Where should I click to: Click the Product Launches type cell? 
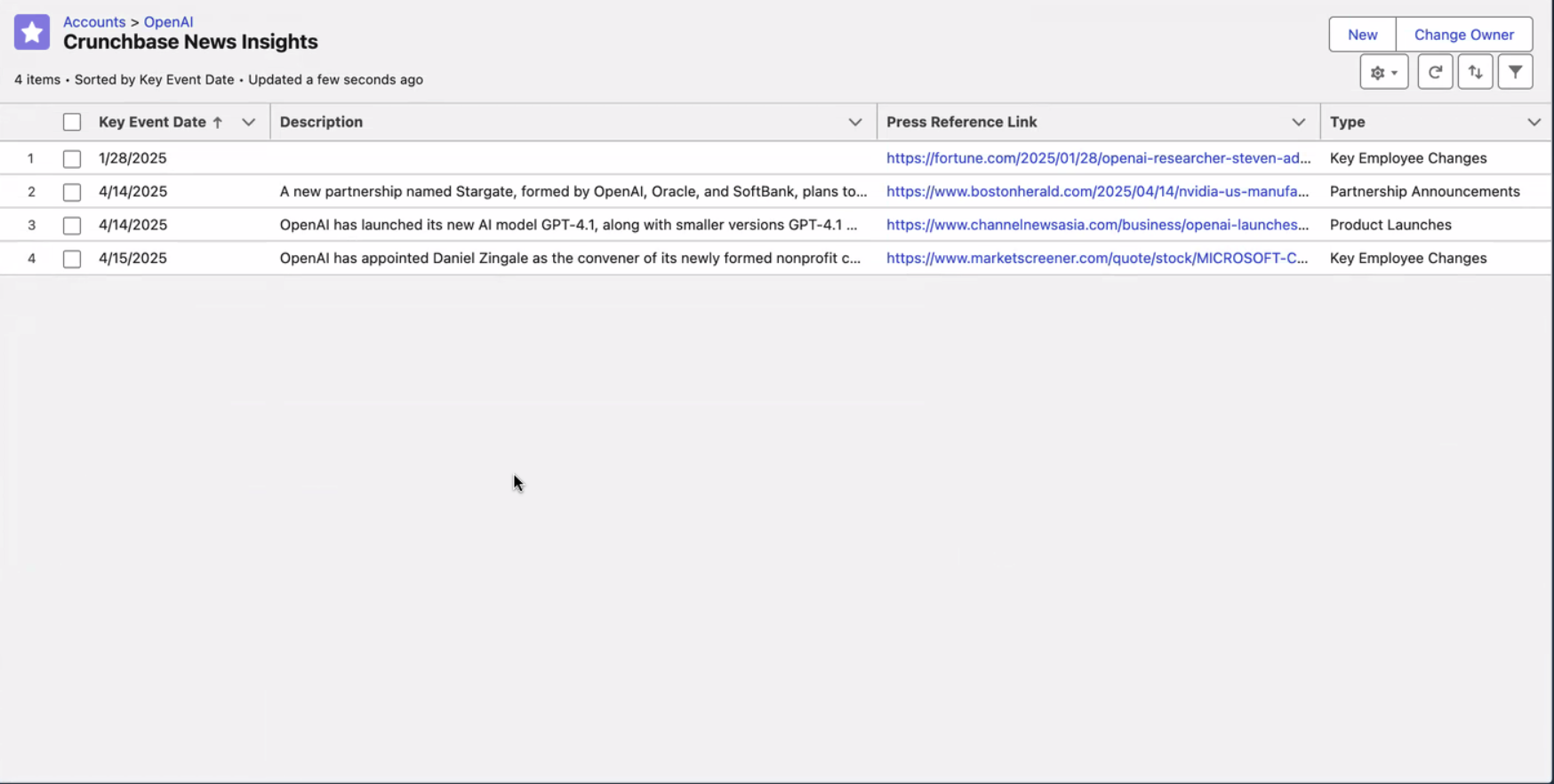pos(1390,225)
